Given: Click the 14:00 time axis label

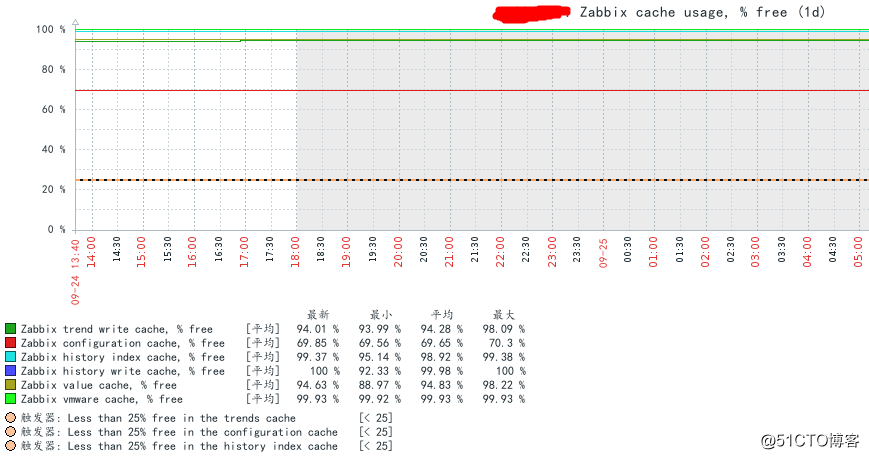Looking at the screenshot, I should pyautogui.click(x=91, y=252).
